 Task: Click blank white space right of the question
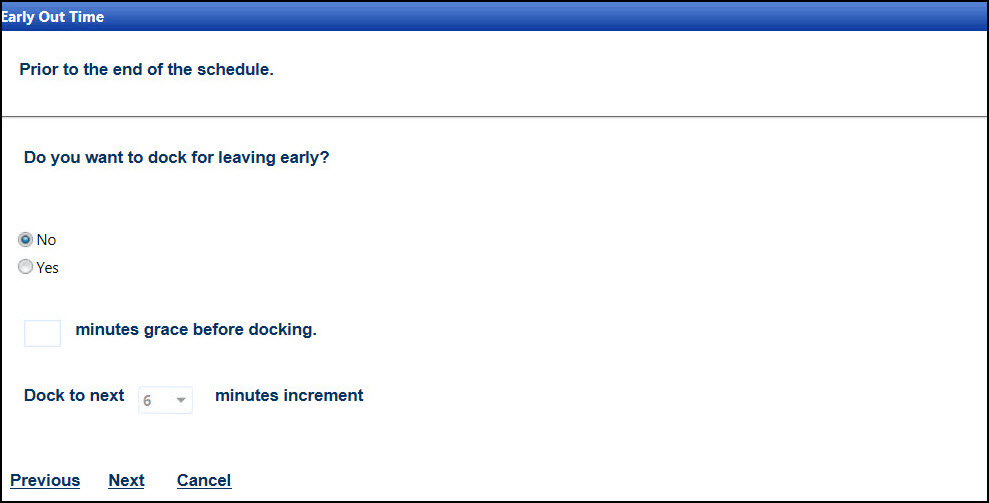pos(650,158)
